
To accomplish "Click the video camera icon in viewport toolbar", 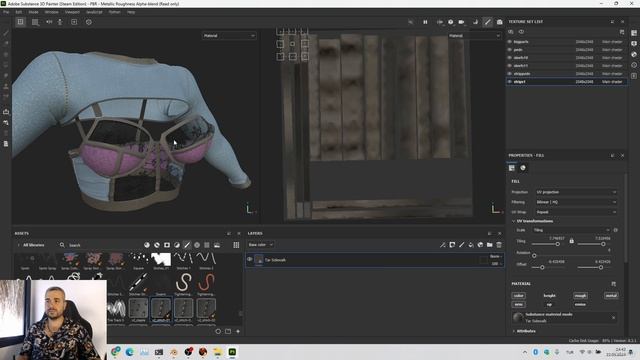I will tap(461, 22).
